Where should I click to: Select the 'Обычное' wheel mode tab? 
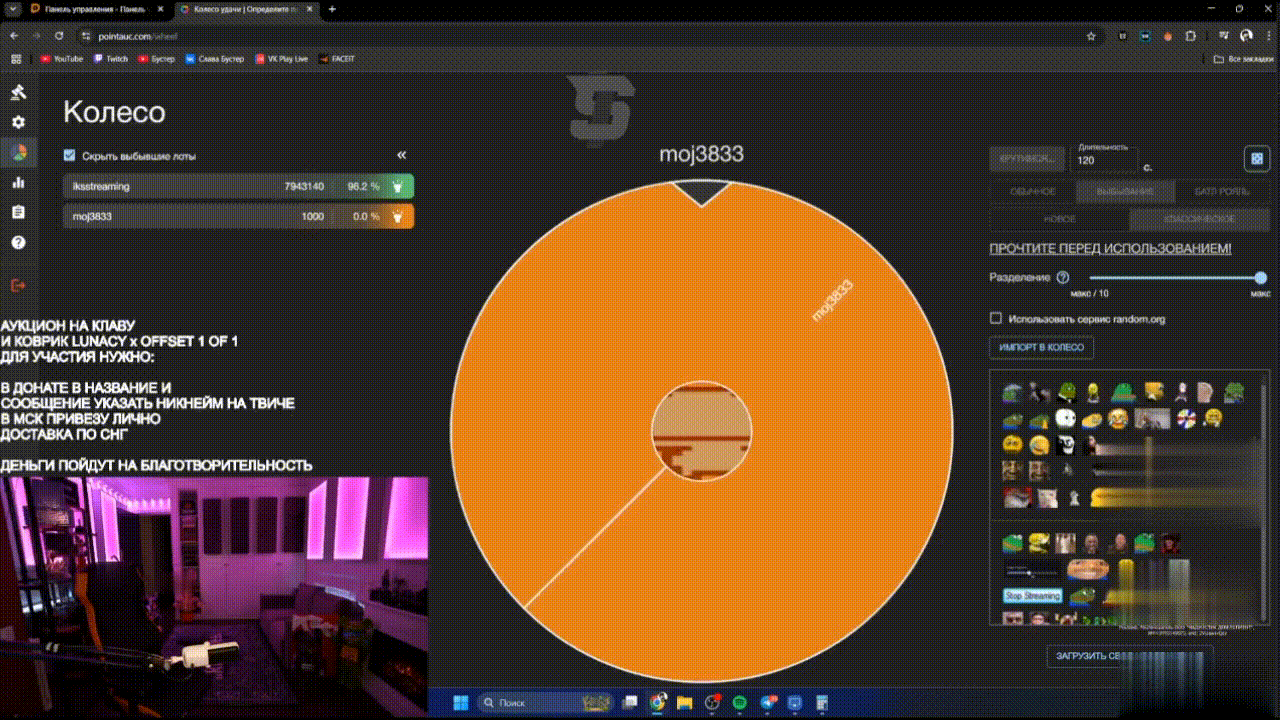[1033, 191]
